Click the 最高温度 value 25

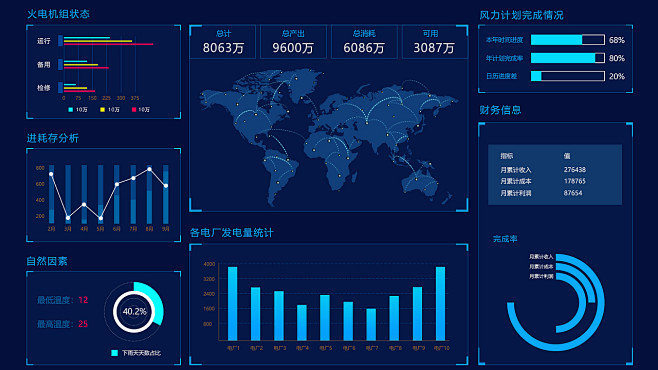(83, 324)
